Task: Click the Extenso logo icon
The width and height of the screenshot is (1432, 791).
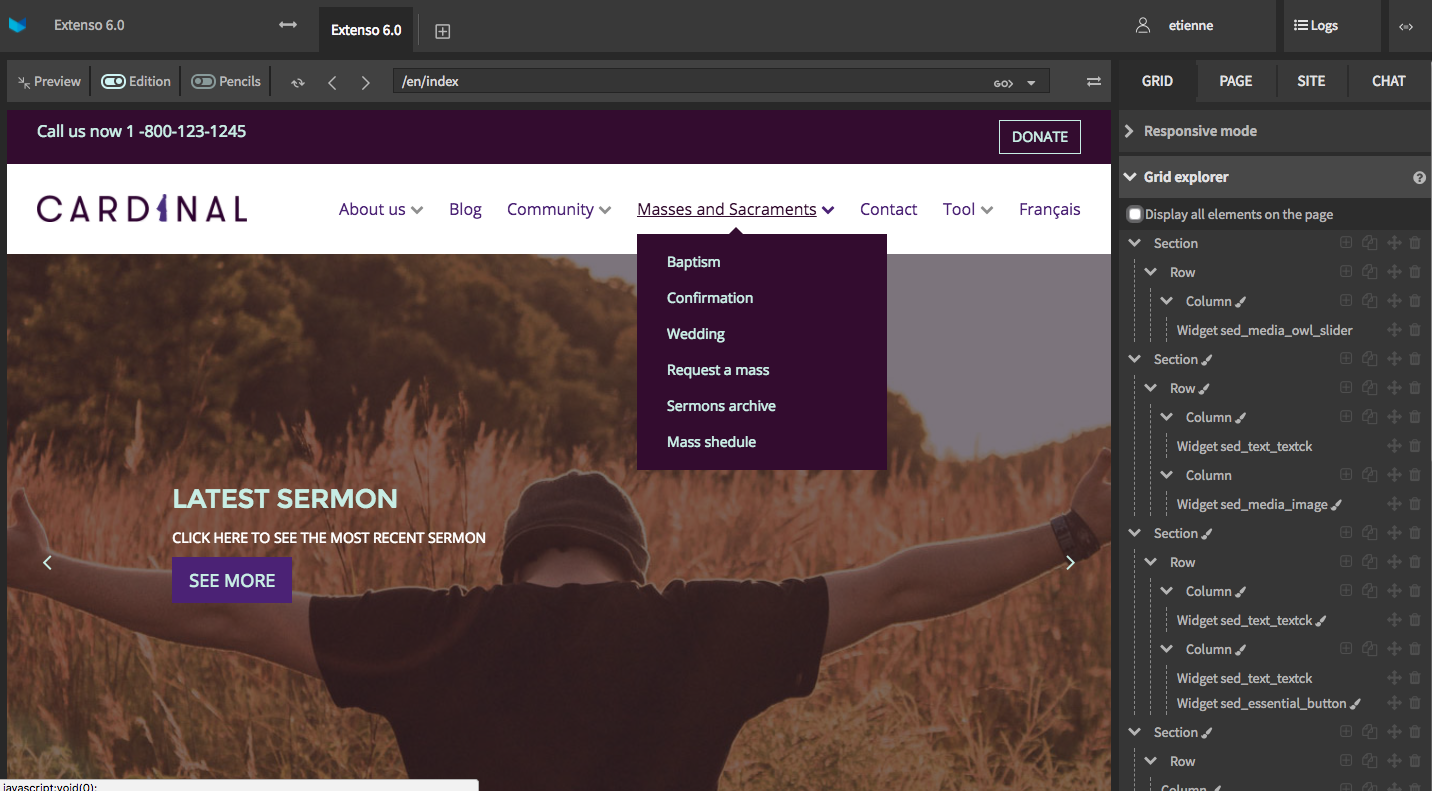Action: (17, 25)
